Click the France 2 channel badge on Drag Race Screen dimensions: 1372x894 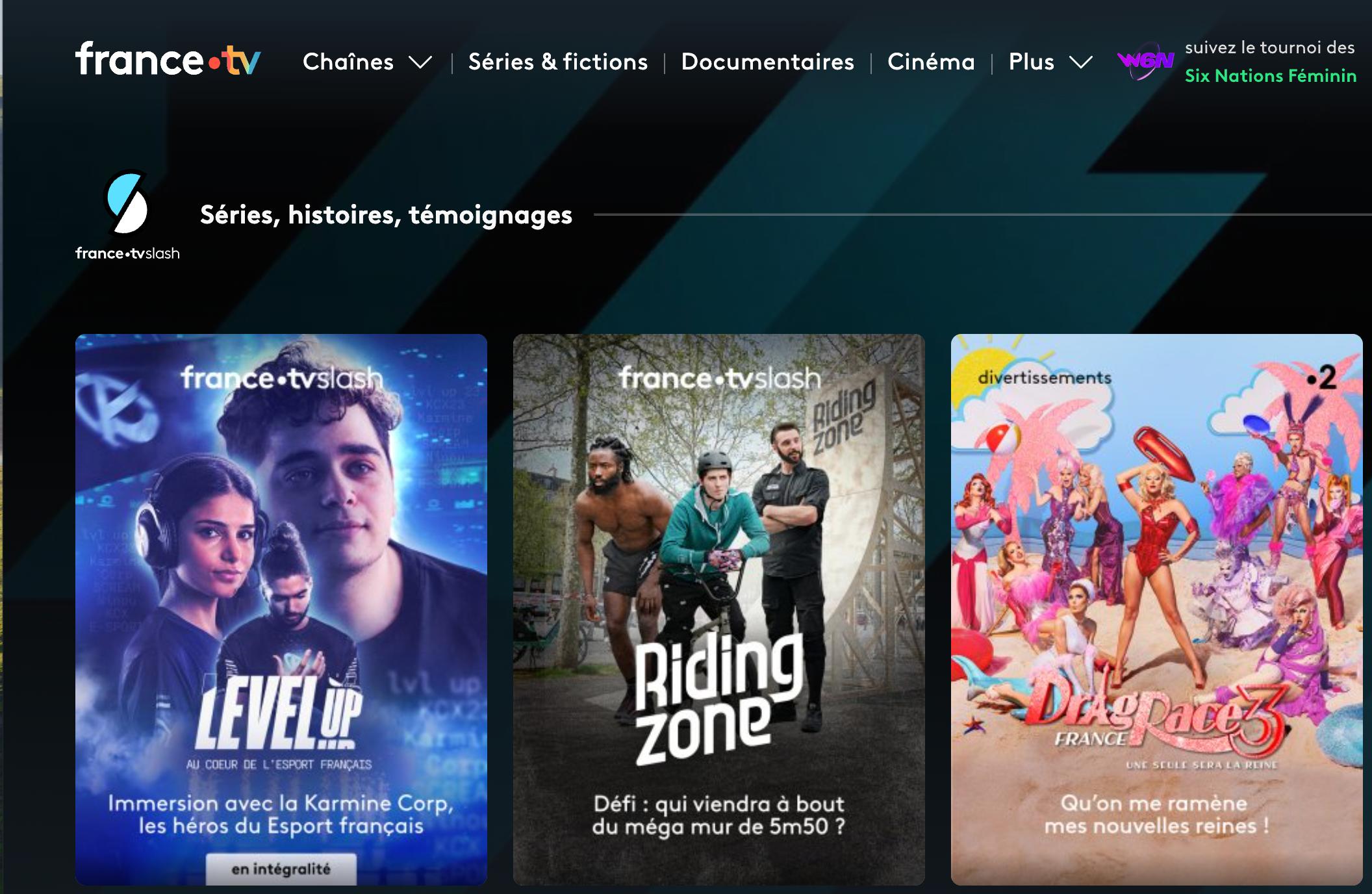[1323, 377]
